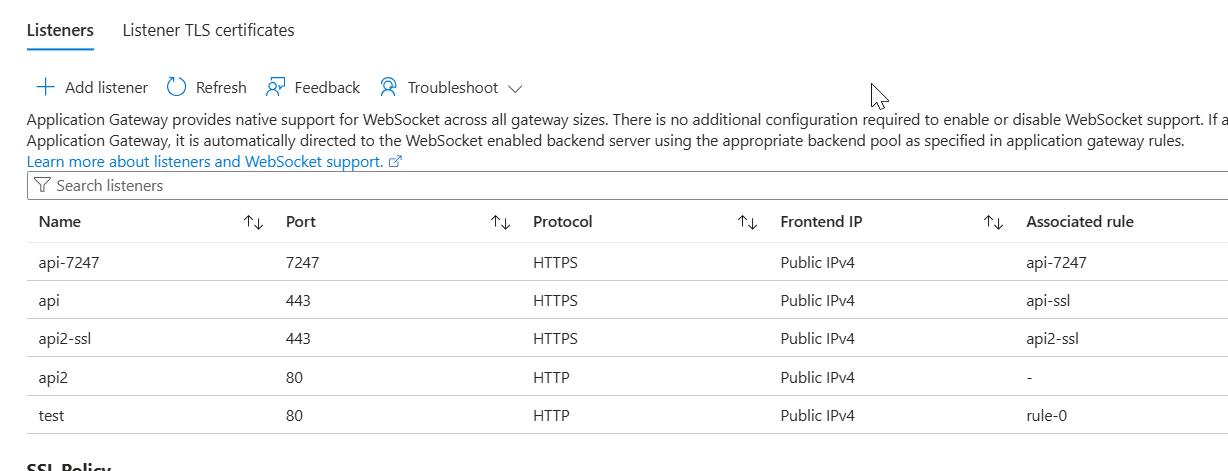Open the api-7247 listener row

click(x=69, y=263)
